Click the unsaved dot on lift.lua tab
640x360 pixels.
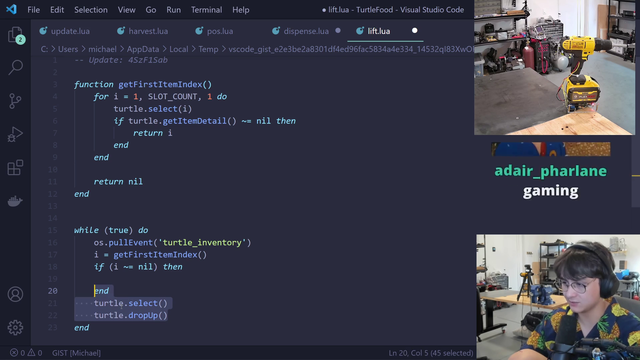click(x=414, y=31)
